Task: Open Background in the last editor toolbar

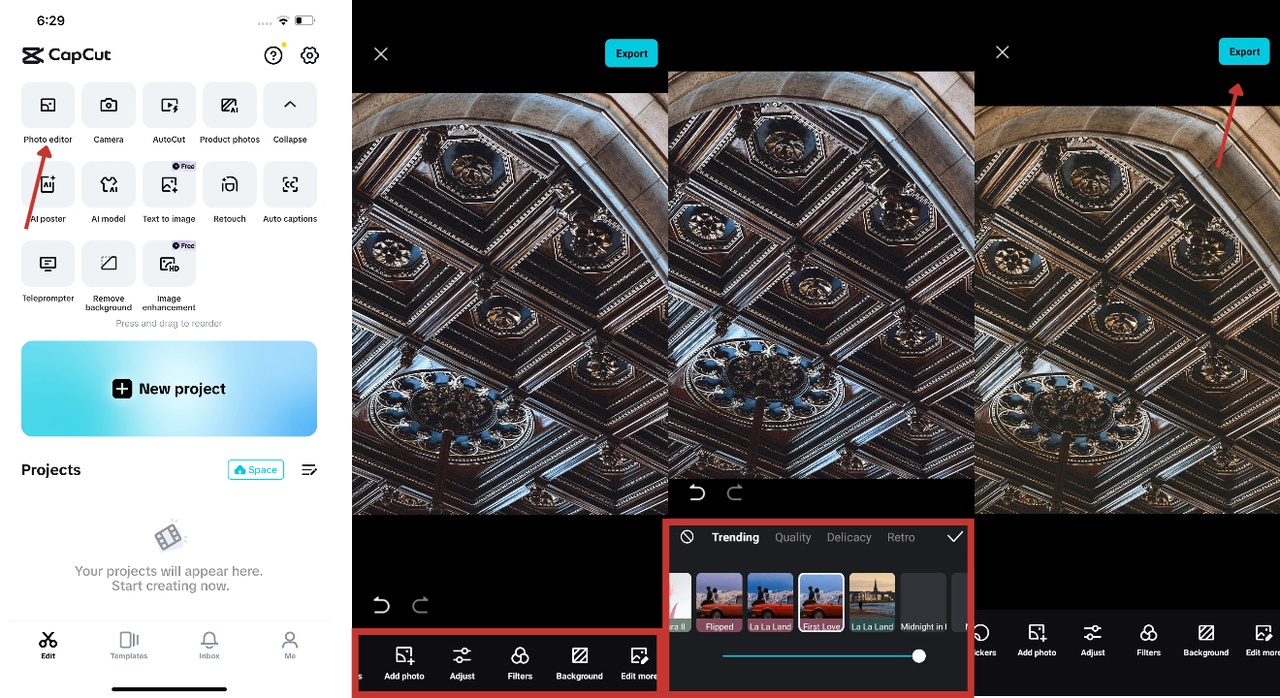Action: pos(1206,640)
